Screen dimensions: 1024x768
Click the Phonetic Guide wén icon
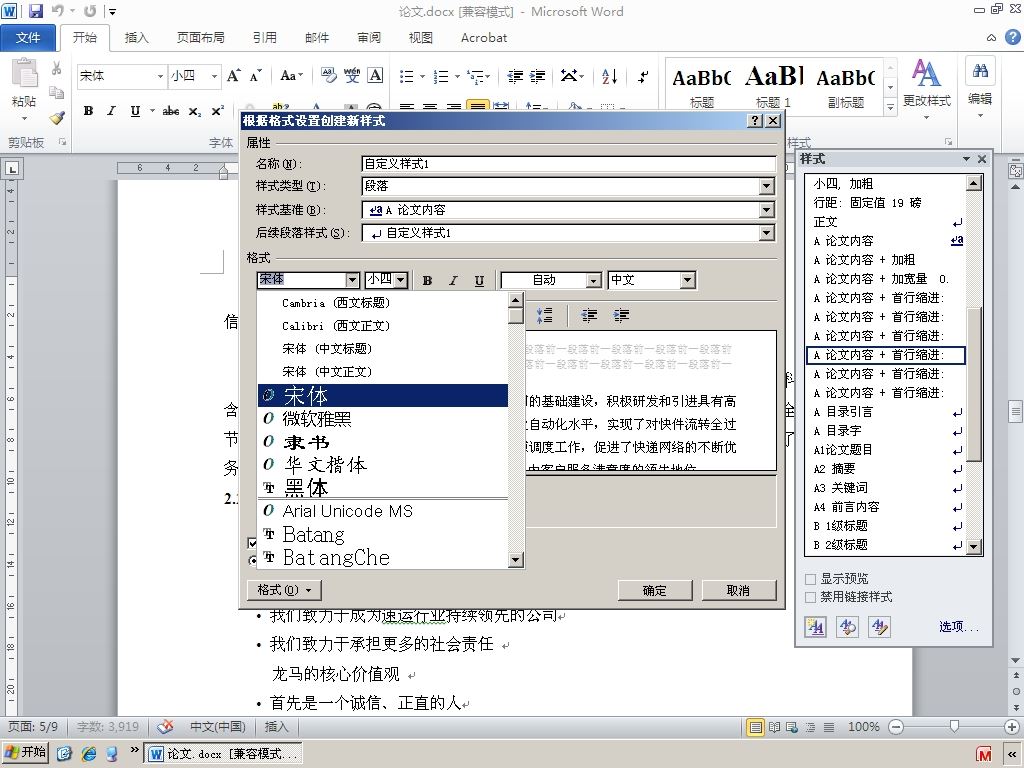tap(352, 76)
